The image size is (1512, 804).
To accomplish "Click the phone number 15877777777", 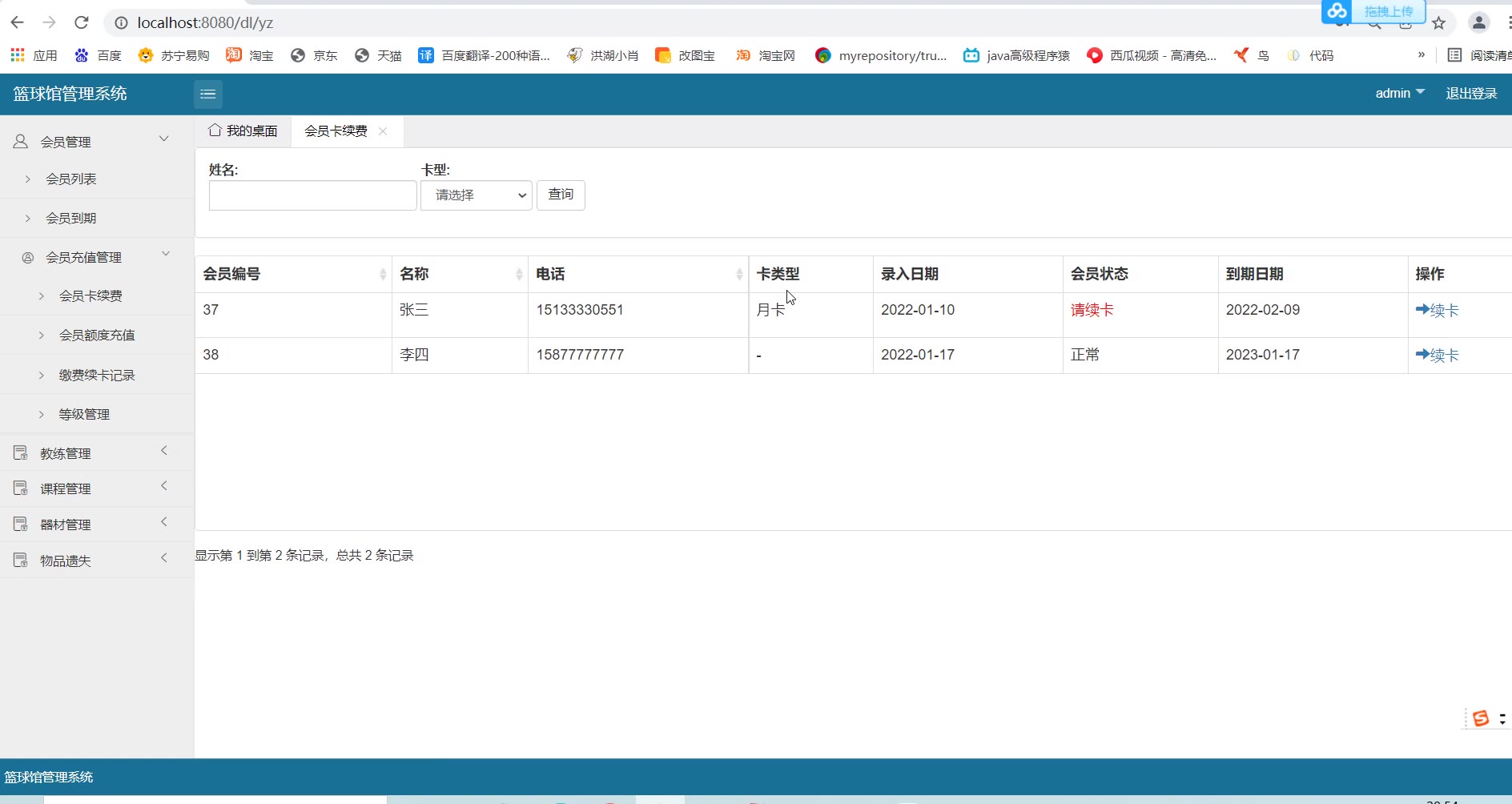I will 580,355.
